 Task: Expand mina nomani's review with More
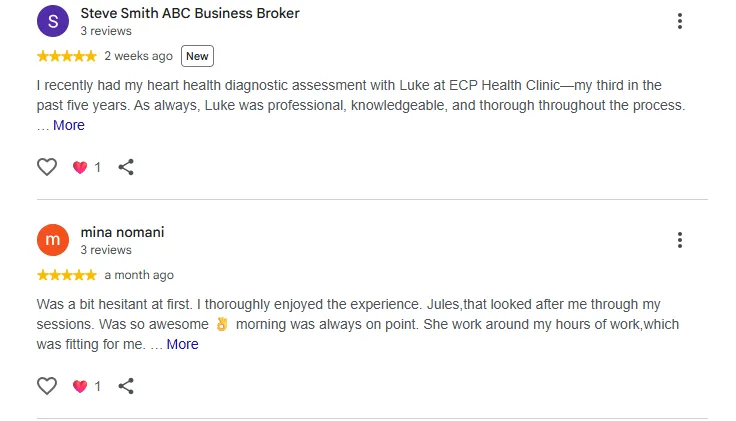pyautogui.click(x=182, y=344)
